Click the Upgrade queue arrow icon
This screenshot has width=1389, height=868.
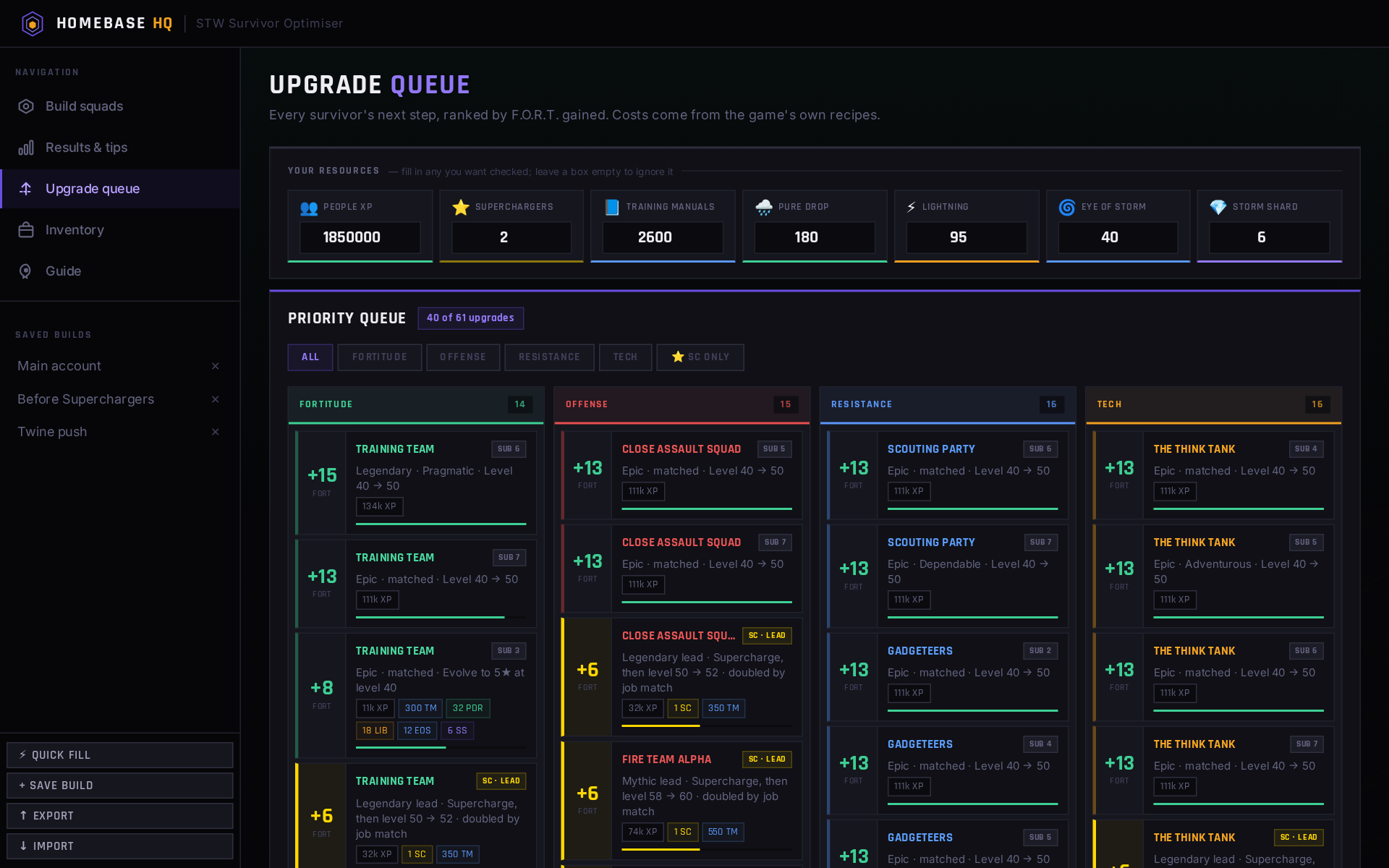point(26,189)
